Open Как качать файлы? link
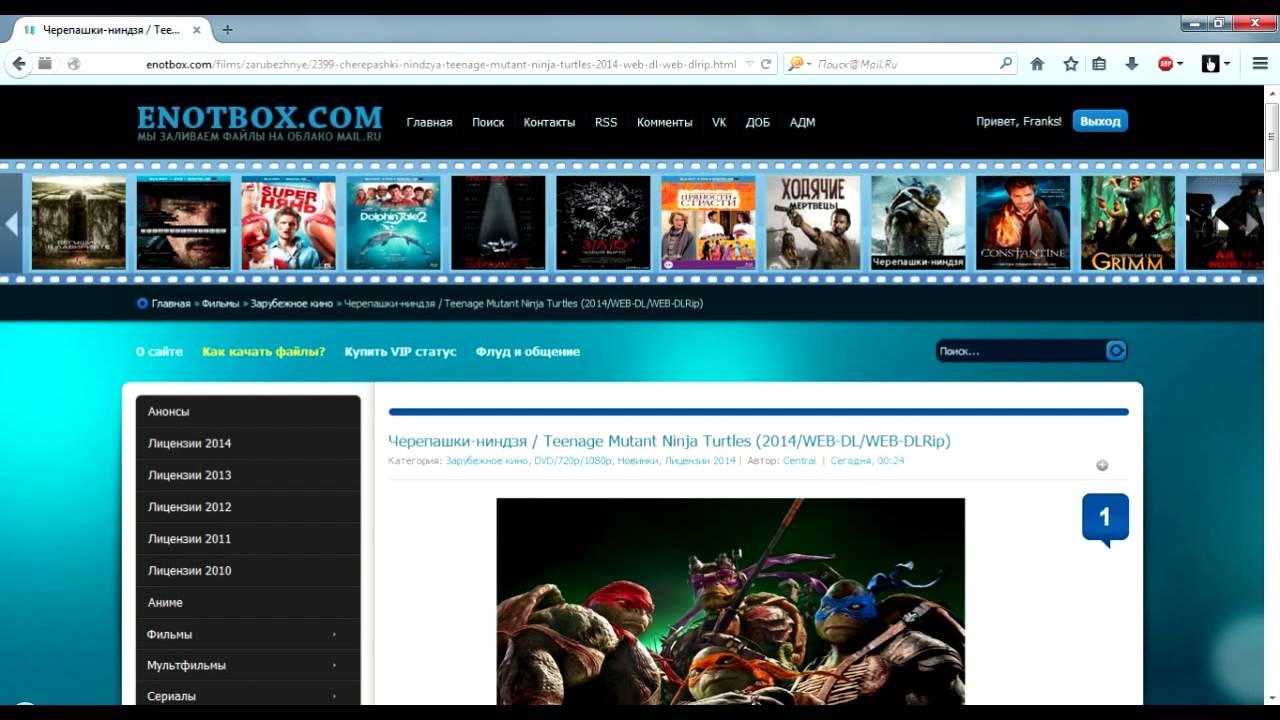Viewport: 1280px width, 720px height. (264, 351)
